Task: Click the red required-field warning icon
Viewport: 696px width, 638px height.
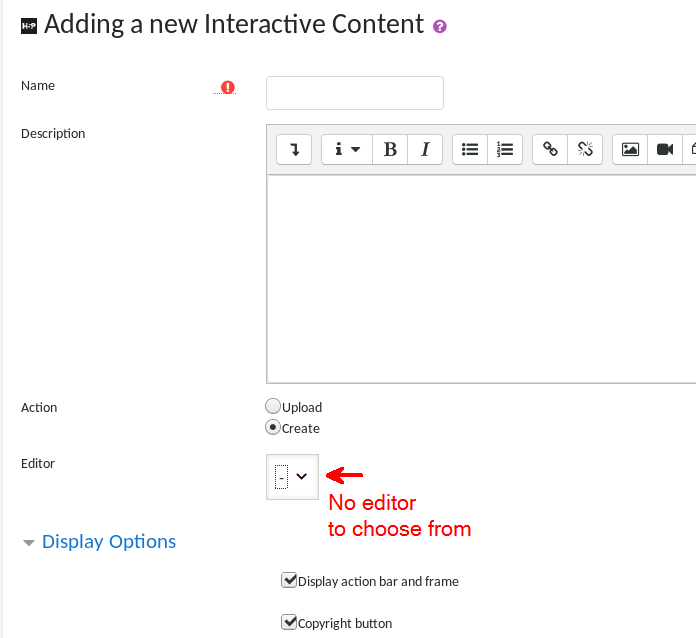Action: pos(228,87)
